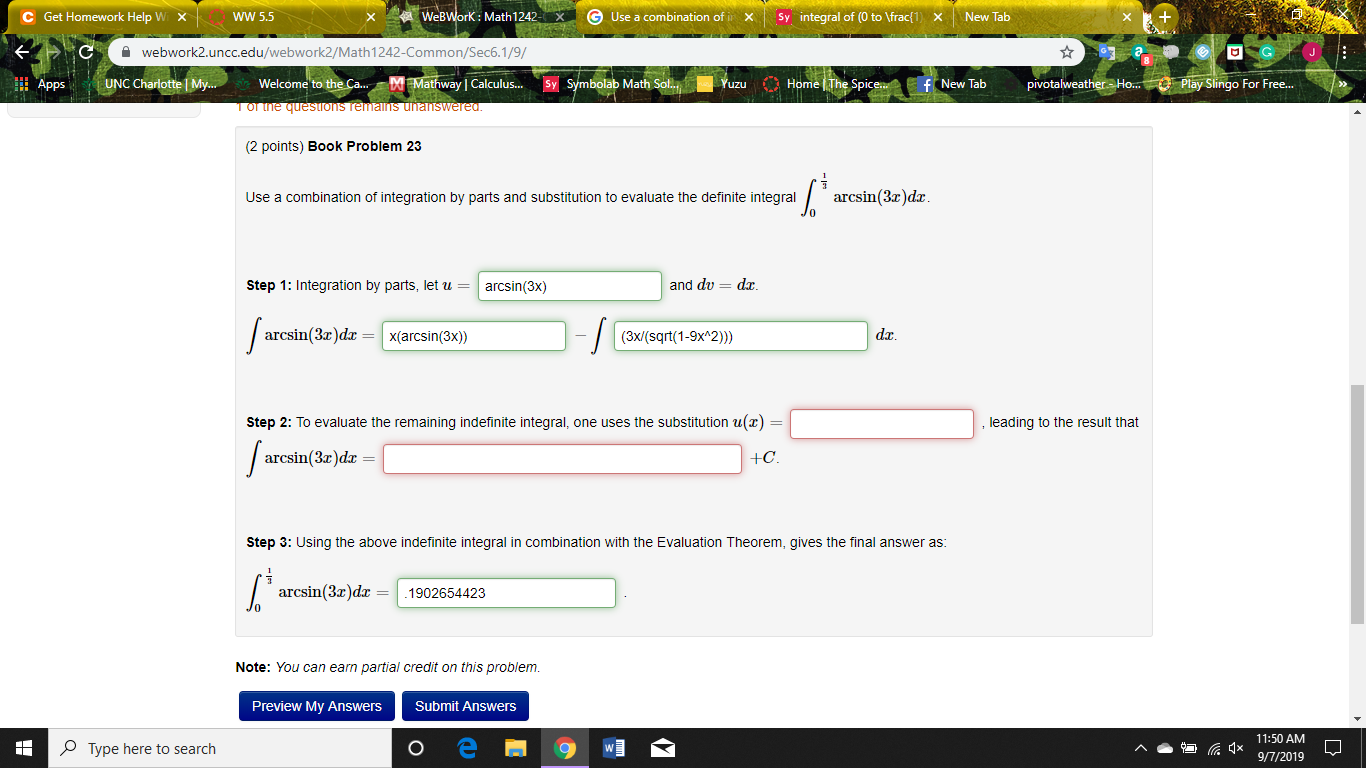Mute speaker volume in system tray
Screen dimensions: 1366x768
point(1235,747)
